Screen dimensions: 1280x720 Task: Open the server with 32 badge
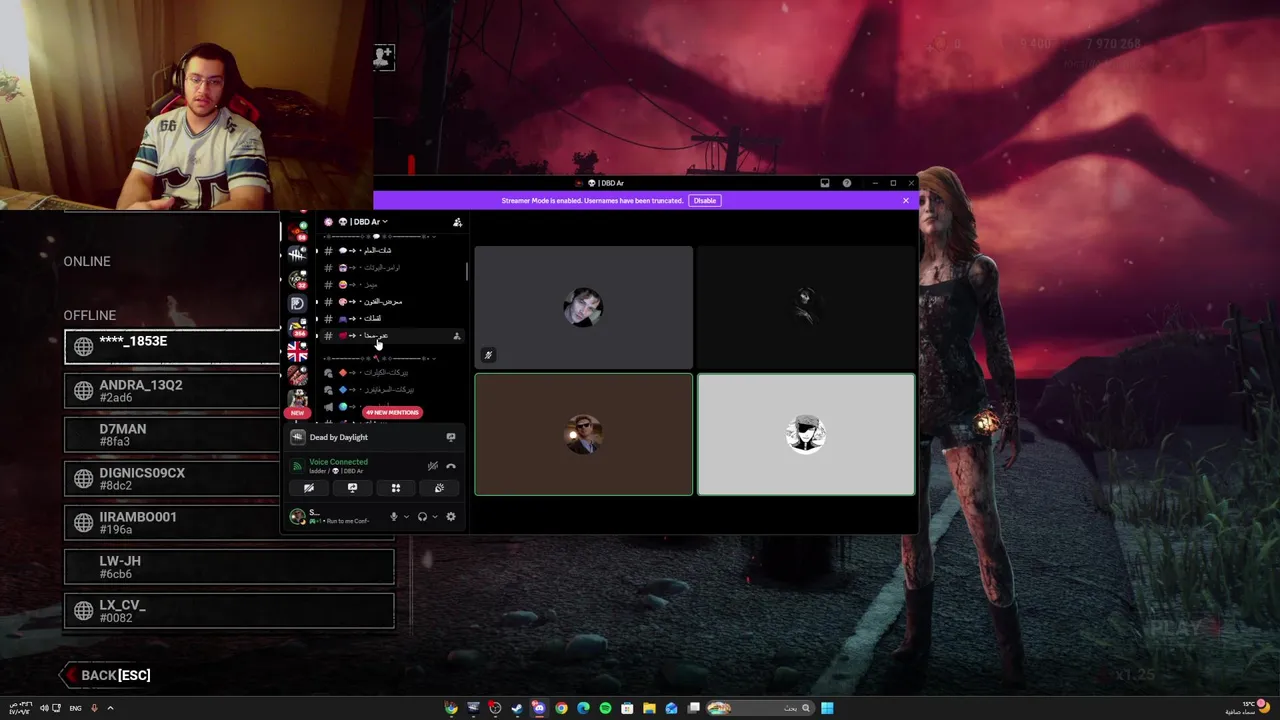pyautogui.click(x=297, y=280)
